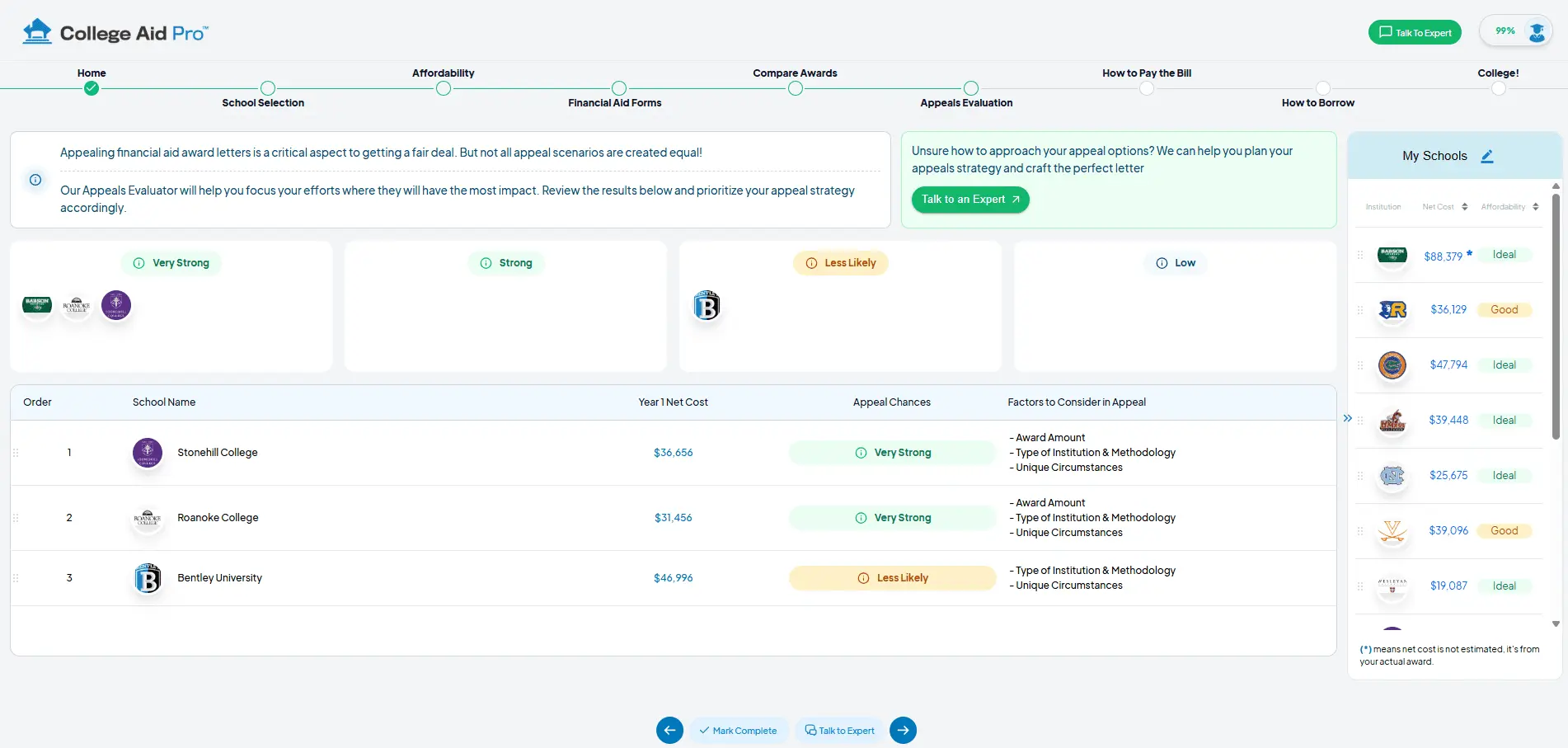The height and width of the screenshot is (748, 1568).
Task: Click Ideal affordability badge for $47,794 school
Action: [1505, 365]
